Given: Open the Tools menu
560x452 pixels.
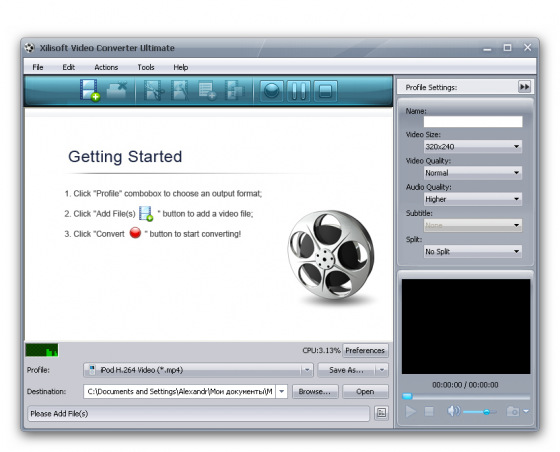Looking at the screenshot, I should click(146, 67).
